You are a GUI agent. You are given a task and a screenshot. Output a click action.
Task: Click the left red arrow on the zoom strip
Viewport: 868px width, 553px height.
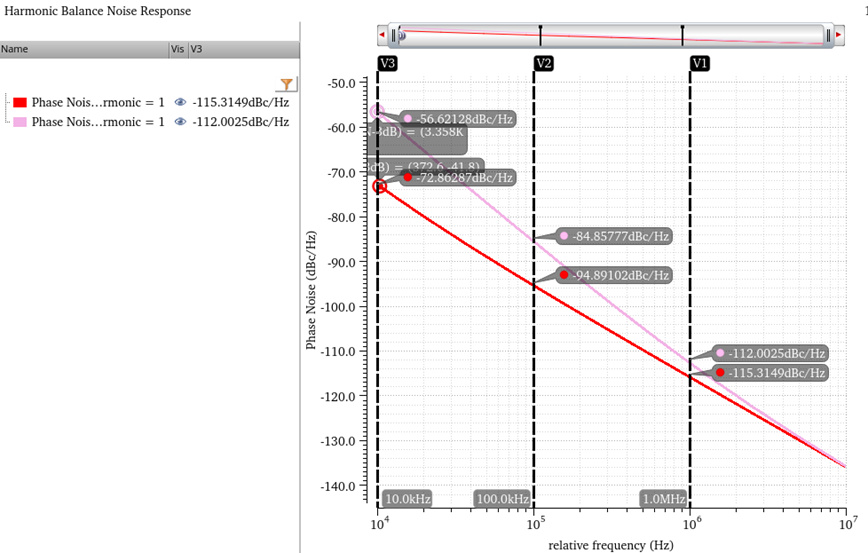pyautogui.click(x=382, y=36)
